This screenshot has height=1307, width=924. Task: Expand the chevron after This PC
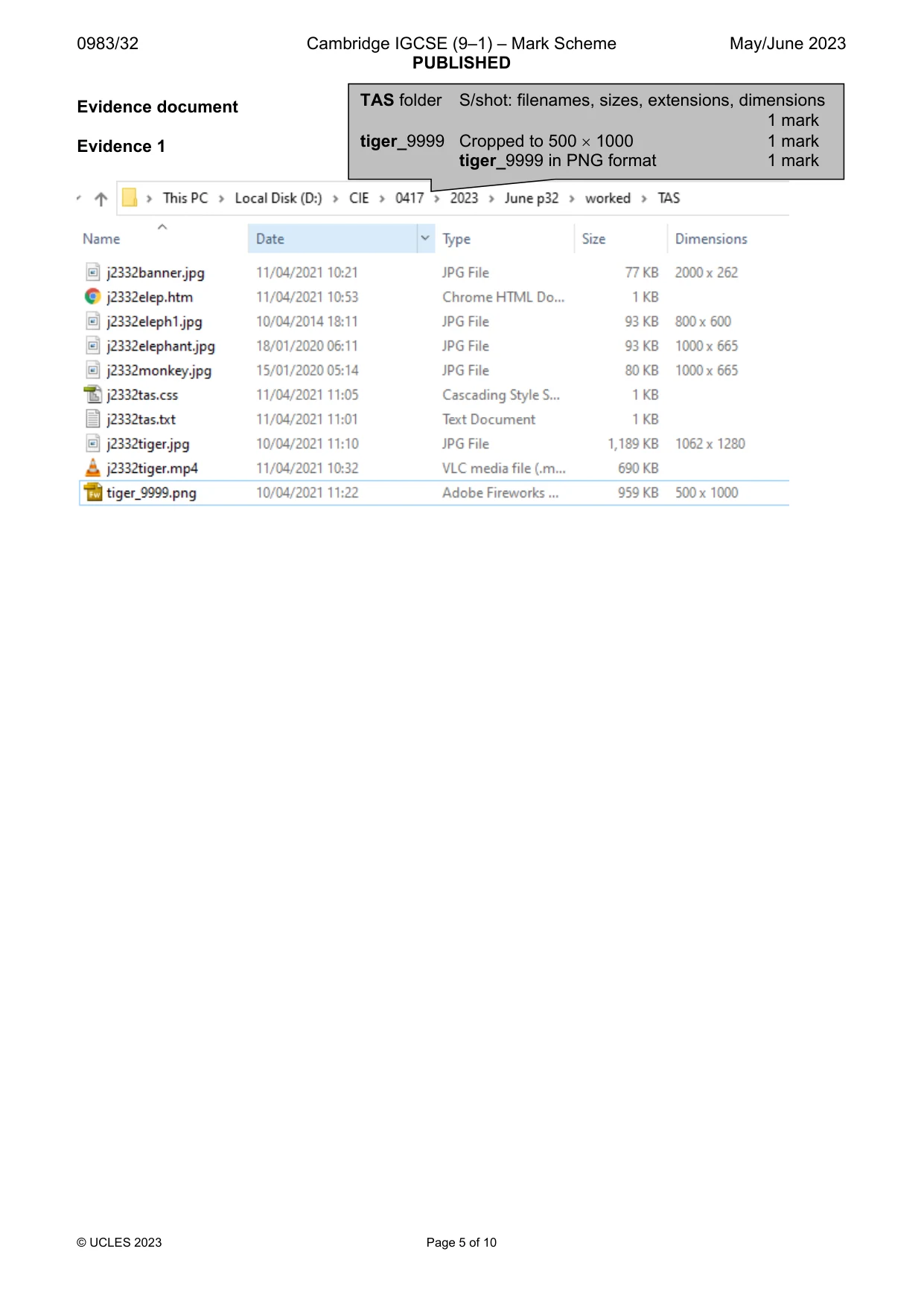pyautogui.click(x=221, y=199)
